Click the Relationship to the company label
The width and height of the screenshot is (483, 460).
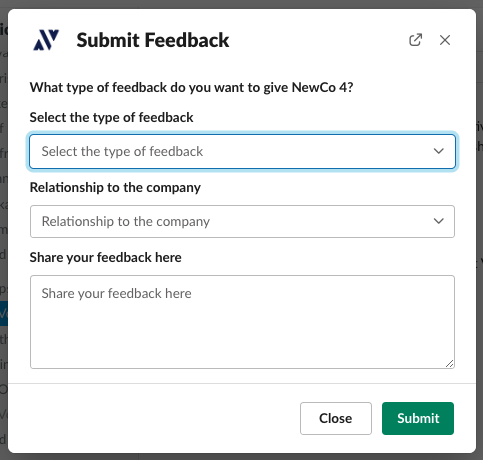click(x=115, y=188)
